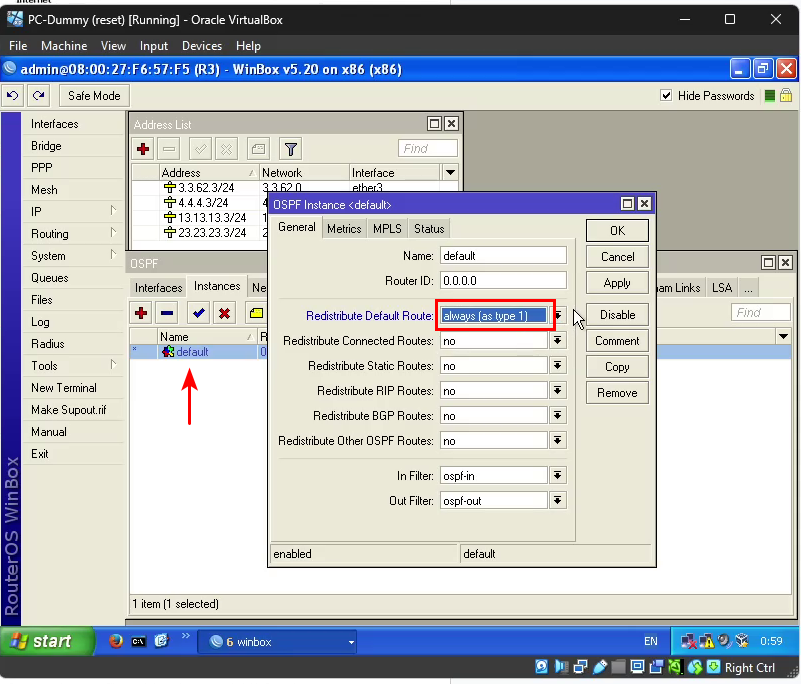Open Redistribute RIP Routes dropdown
The image size is (801, 684).
coord(558,391)
